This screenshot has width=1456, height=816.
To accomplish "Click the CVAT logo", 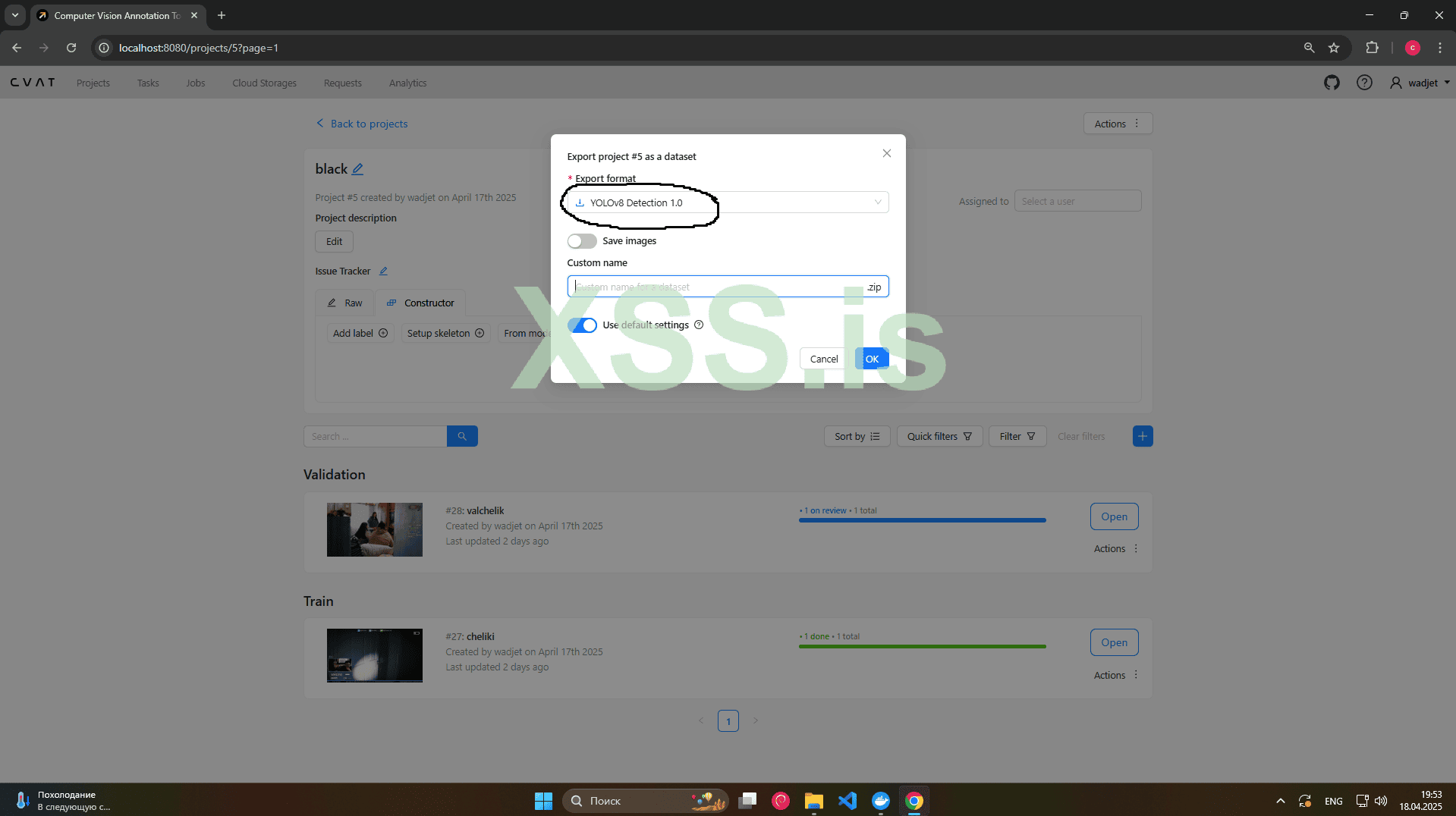I will tap(33, 83).
